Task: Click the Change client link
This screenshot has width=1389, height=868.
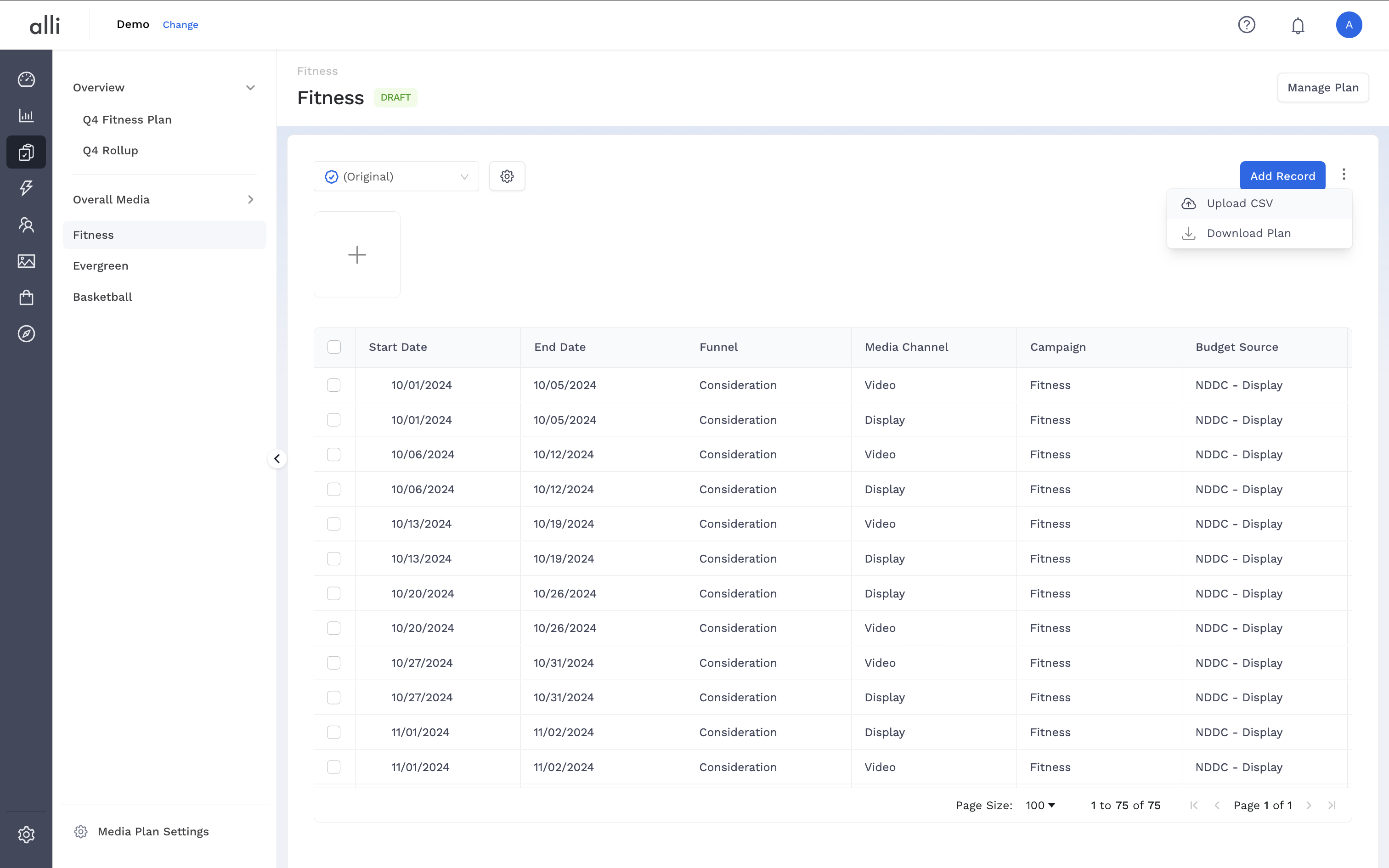Action: [x=180, y=25]
